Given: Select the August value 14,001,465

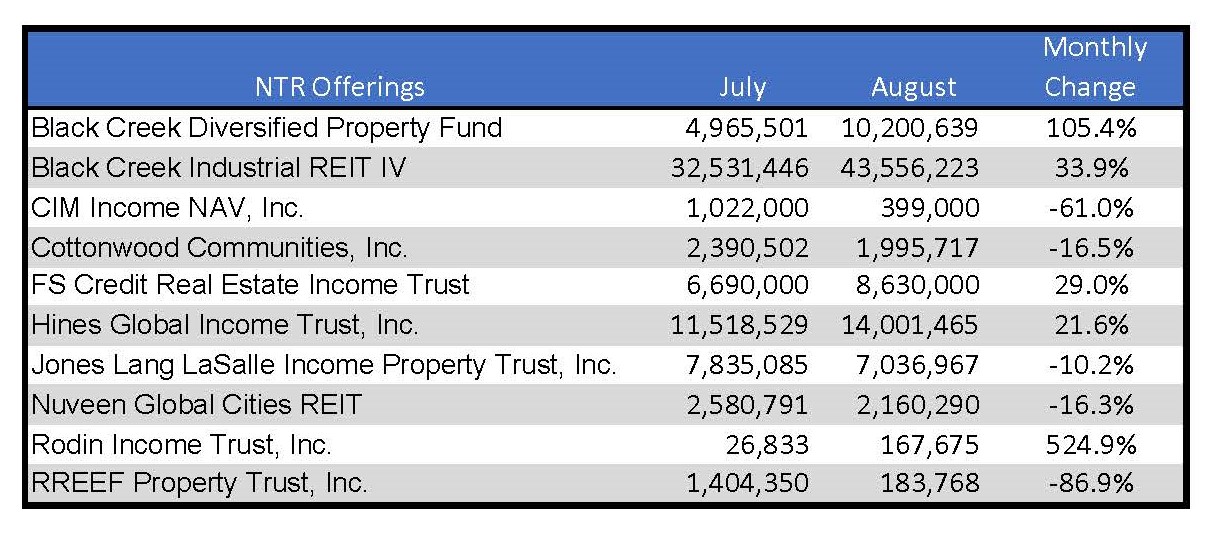Looking at the screenshot, I should point(909,326).
